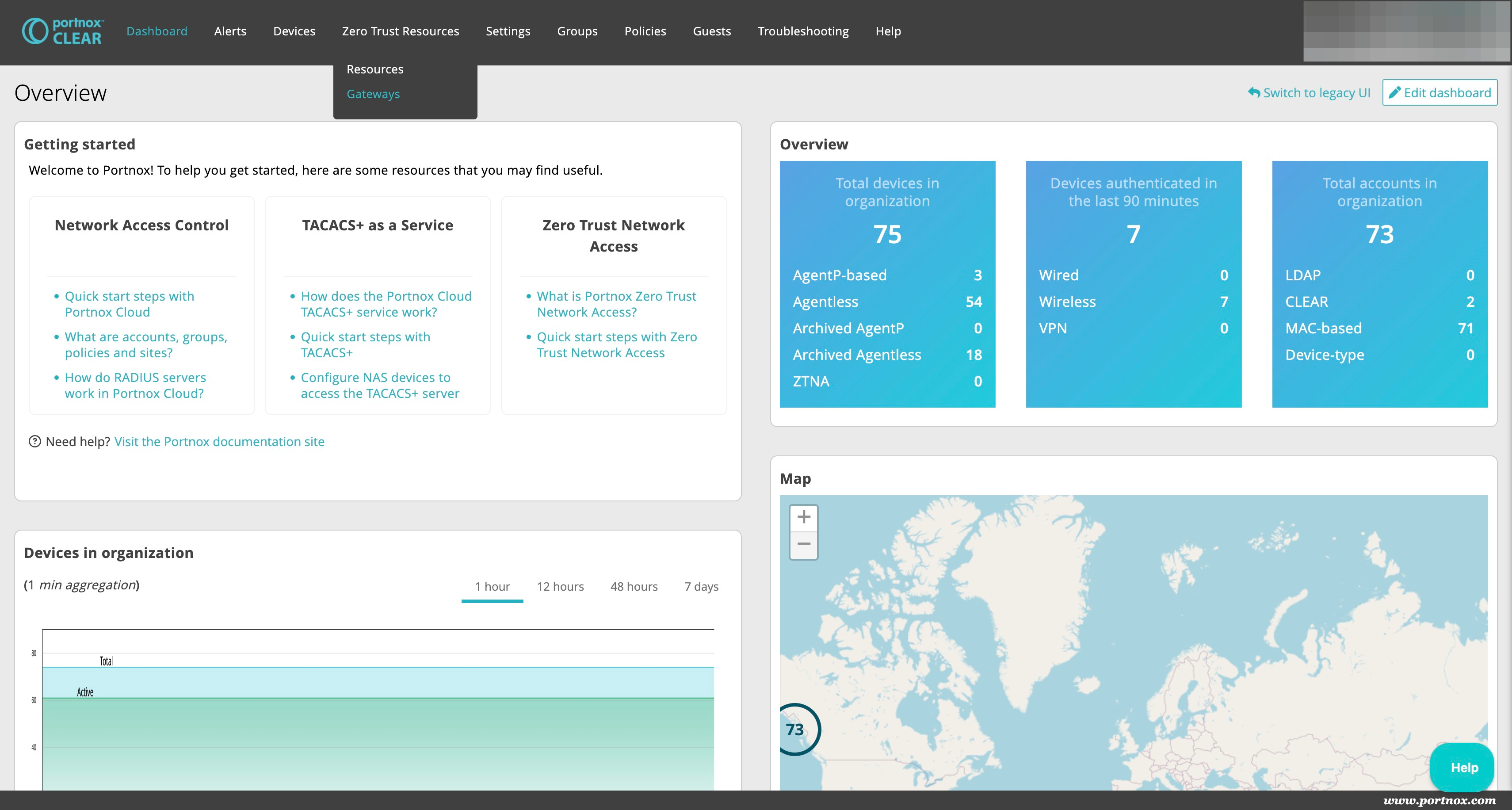
Task: Click the Agentless count row
Action: coord(887,302)
